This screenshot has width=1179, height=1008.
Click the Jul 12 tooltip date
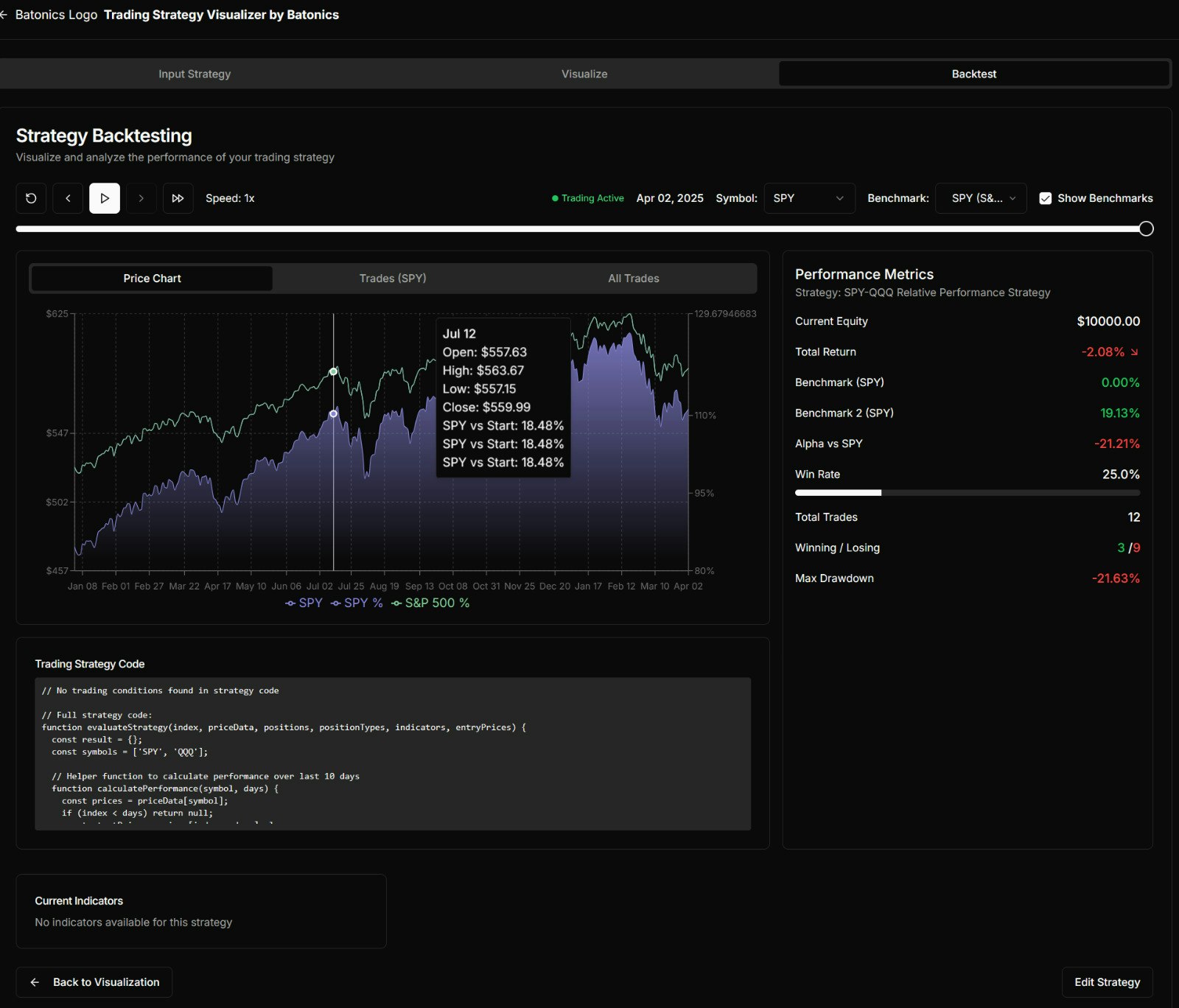coord(459,334)
